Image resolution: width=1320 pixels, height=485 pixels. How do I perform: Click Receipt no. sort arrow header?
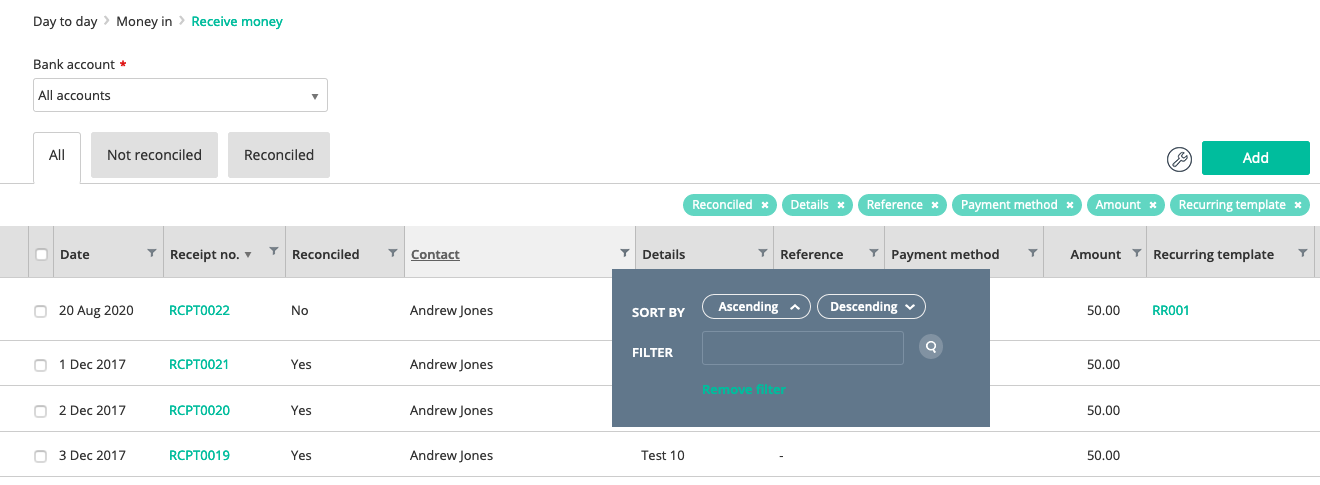[x=248, y=255]
